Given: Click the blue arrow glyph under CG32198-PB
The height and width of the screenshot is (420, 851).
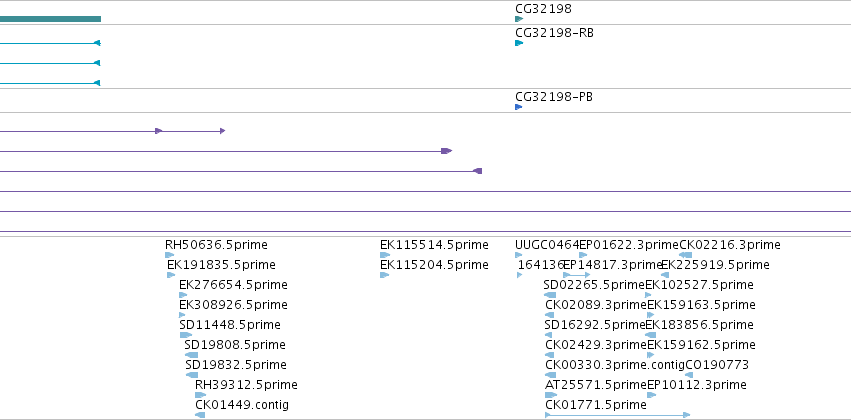Looking at the screenshot, I should 518,107.
